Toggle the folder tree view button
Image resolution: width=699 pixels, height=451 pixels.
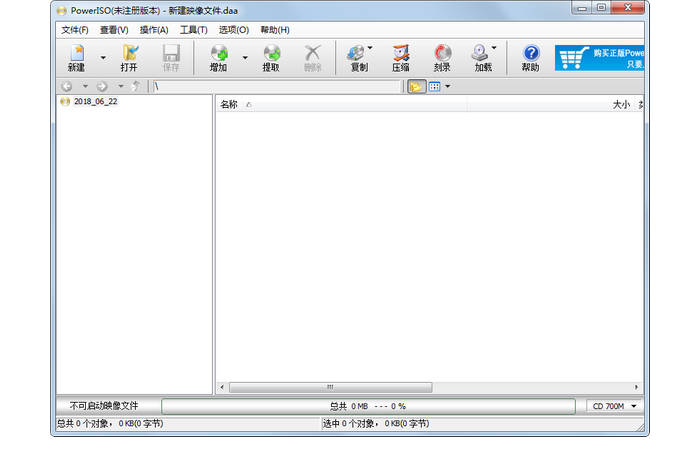click(416, 87)
